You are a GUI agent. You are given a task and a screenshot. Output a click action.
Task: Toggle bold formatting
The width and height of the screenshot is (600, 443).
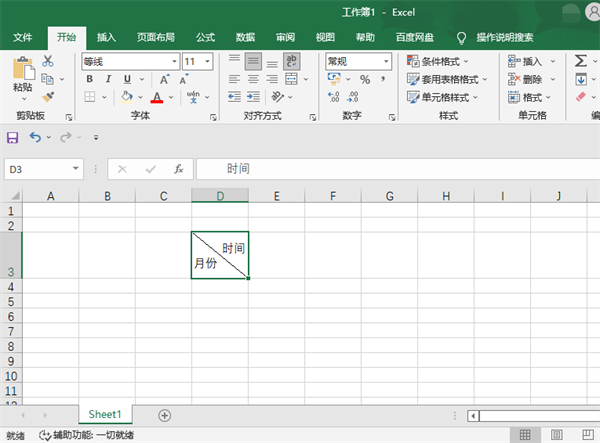tap(91, 79)
